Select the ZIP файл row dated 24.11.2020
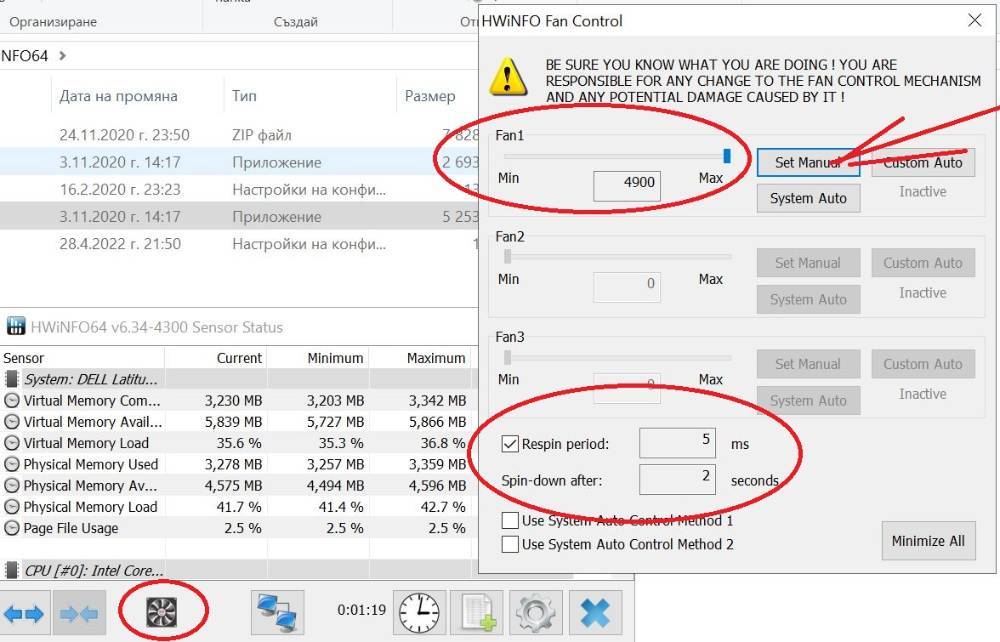Image resolution: width=1000 pixels, height=642 pixels. point(239,135)
